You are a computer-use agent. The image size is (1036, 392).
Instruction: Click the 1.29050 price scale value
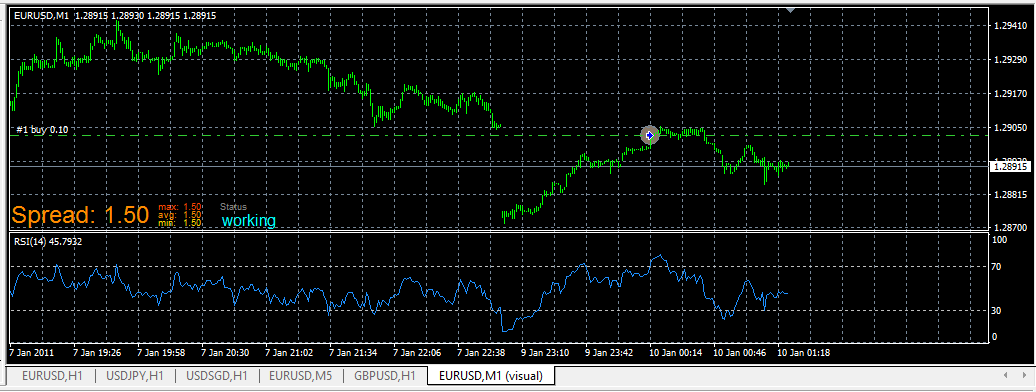(x=1010, y=127)
